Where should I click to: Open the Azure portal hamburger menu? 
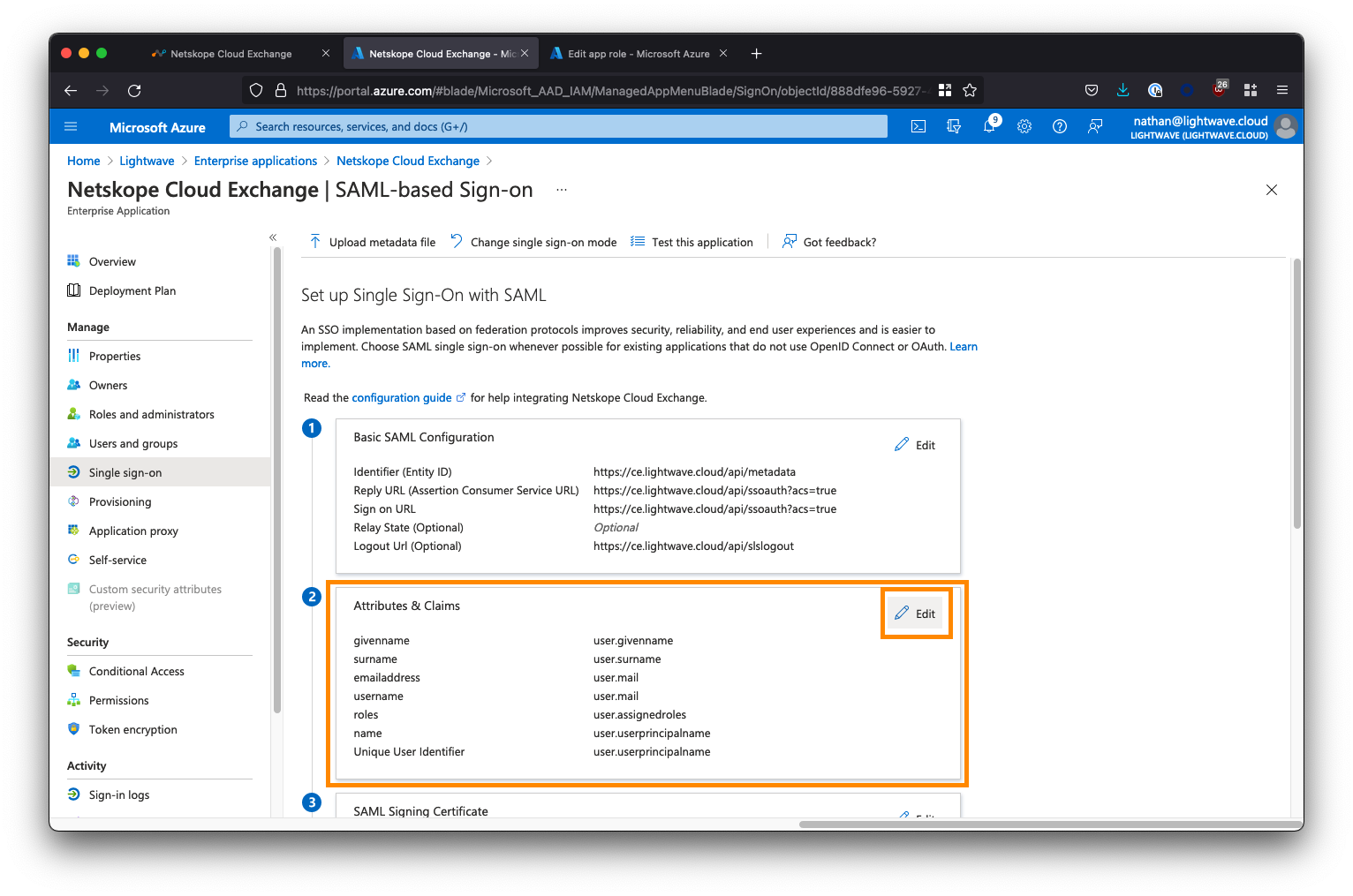point(72,126)
